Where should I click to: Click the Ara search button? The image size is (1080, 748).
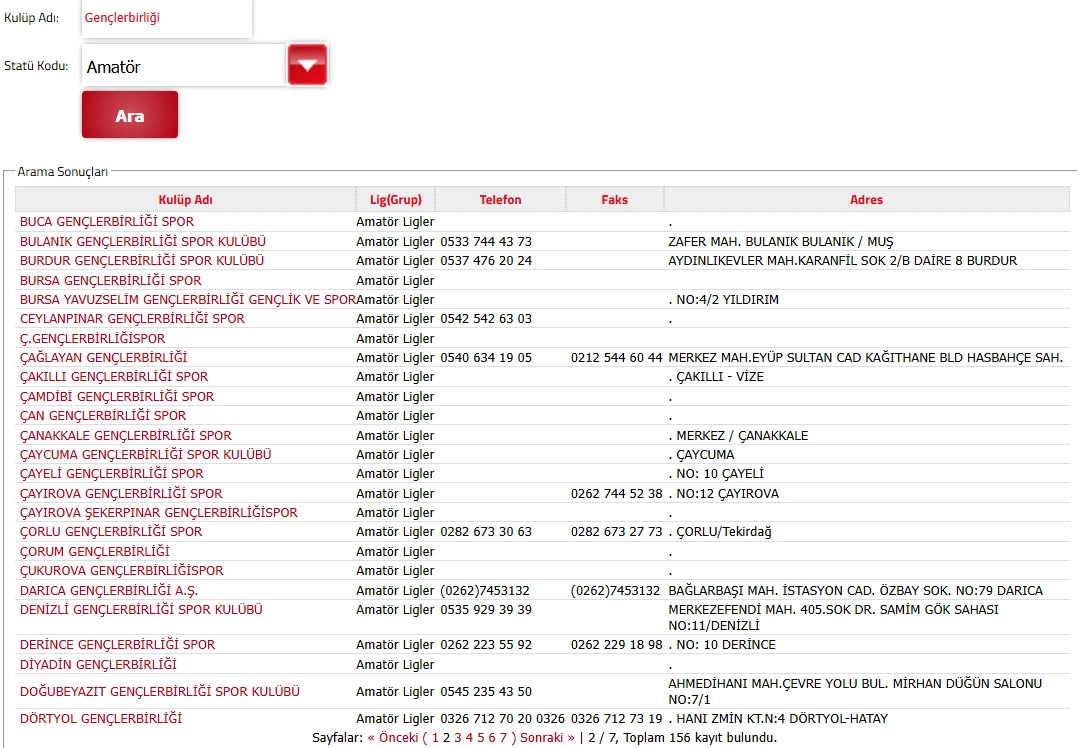click(x=130, y=115)
